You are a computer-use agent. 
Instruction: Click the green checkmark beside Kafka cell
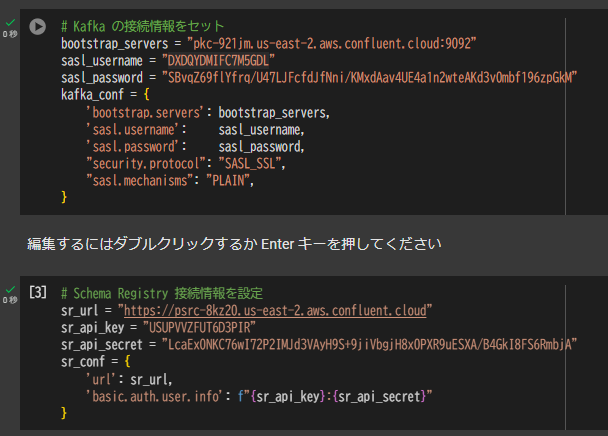(10, 23)
